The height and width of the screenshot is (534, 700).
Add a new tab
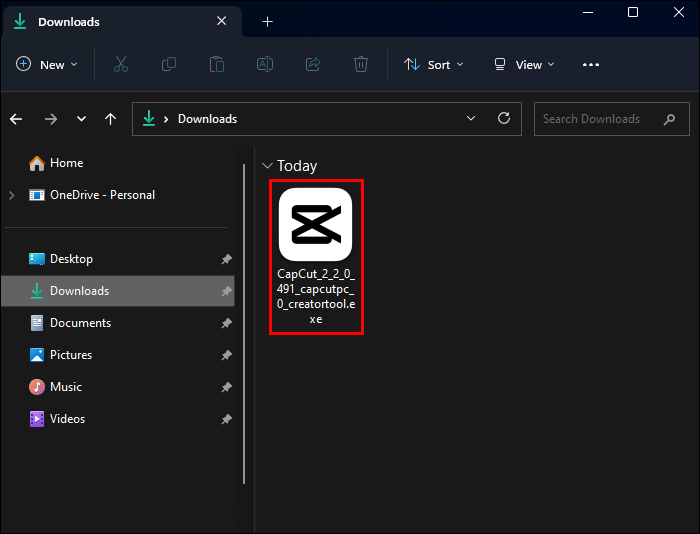[267, 21]
